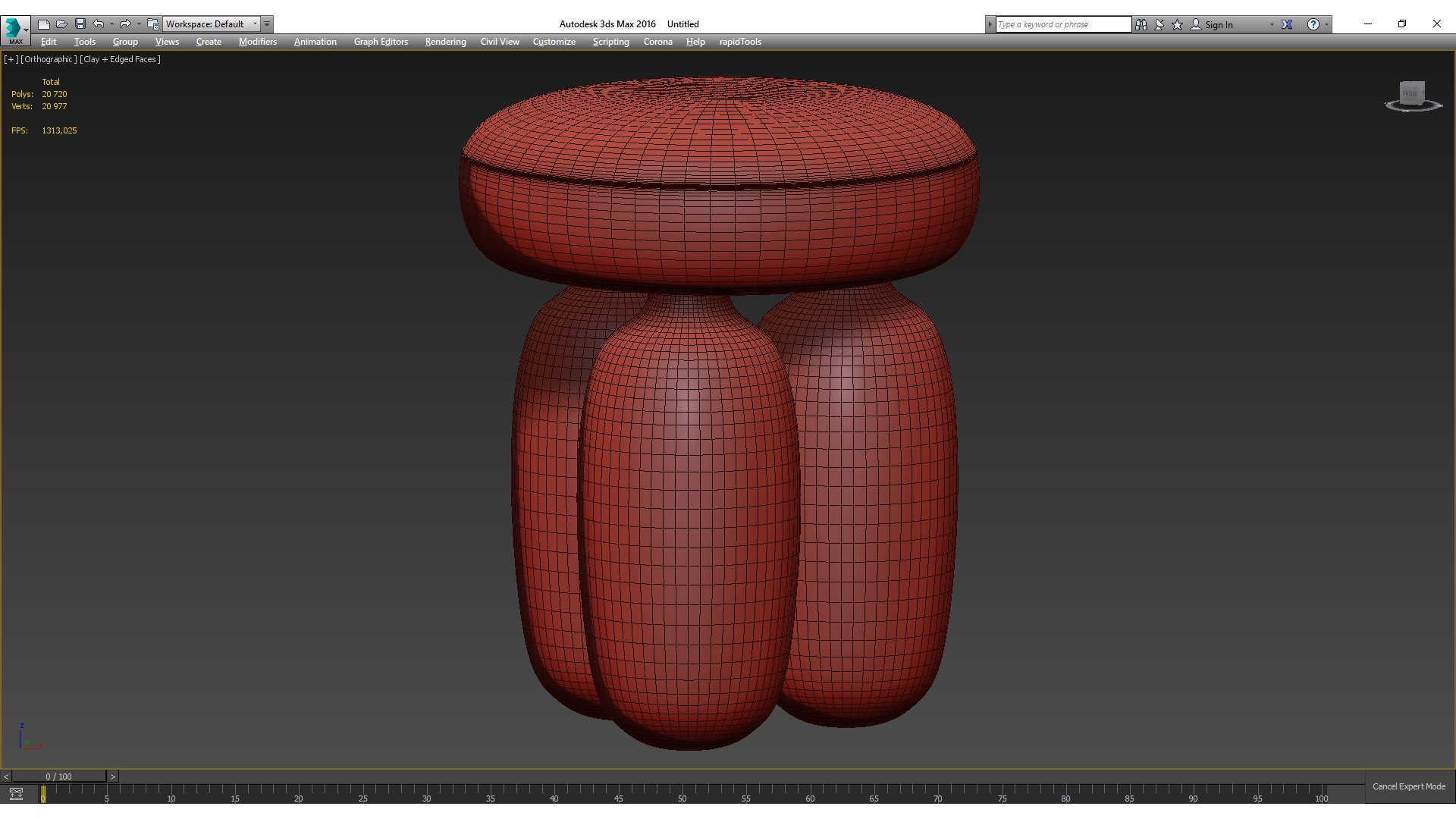Click the [Orthographic] viewport label
The image size is (1456, 819).
(49, 59)
